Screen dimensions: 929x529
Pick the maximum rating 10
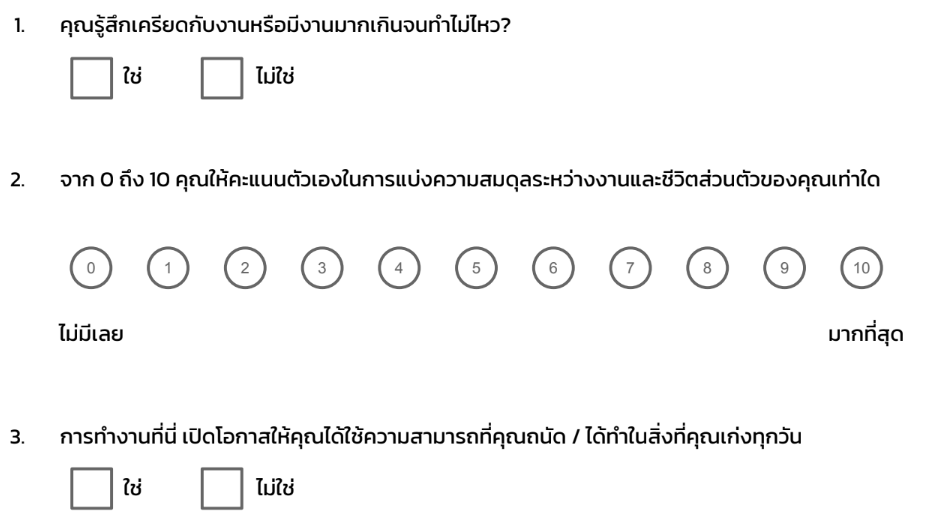[861, 268]
